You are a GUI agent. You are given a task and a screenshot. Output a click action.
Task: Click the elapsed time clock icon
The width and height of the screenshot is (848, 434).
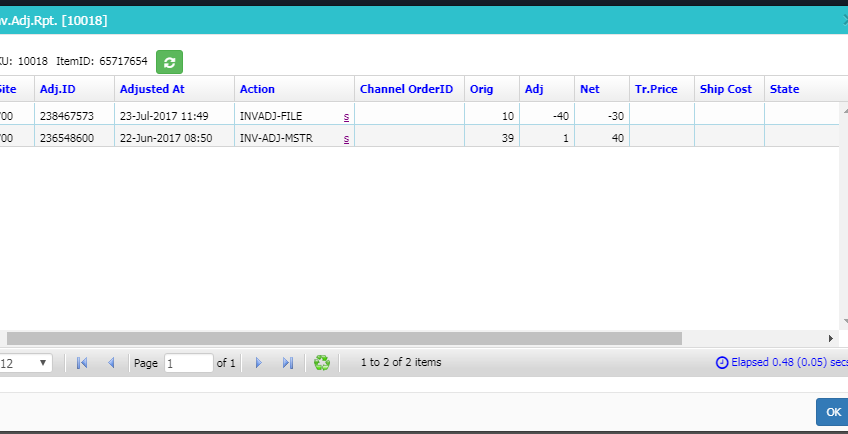(722, 363)
